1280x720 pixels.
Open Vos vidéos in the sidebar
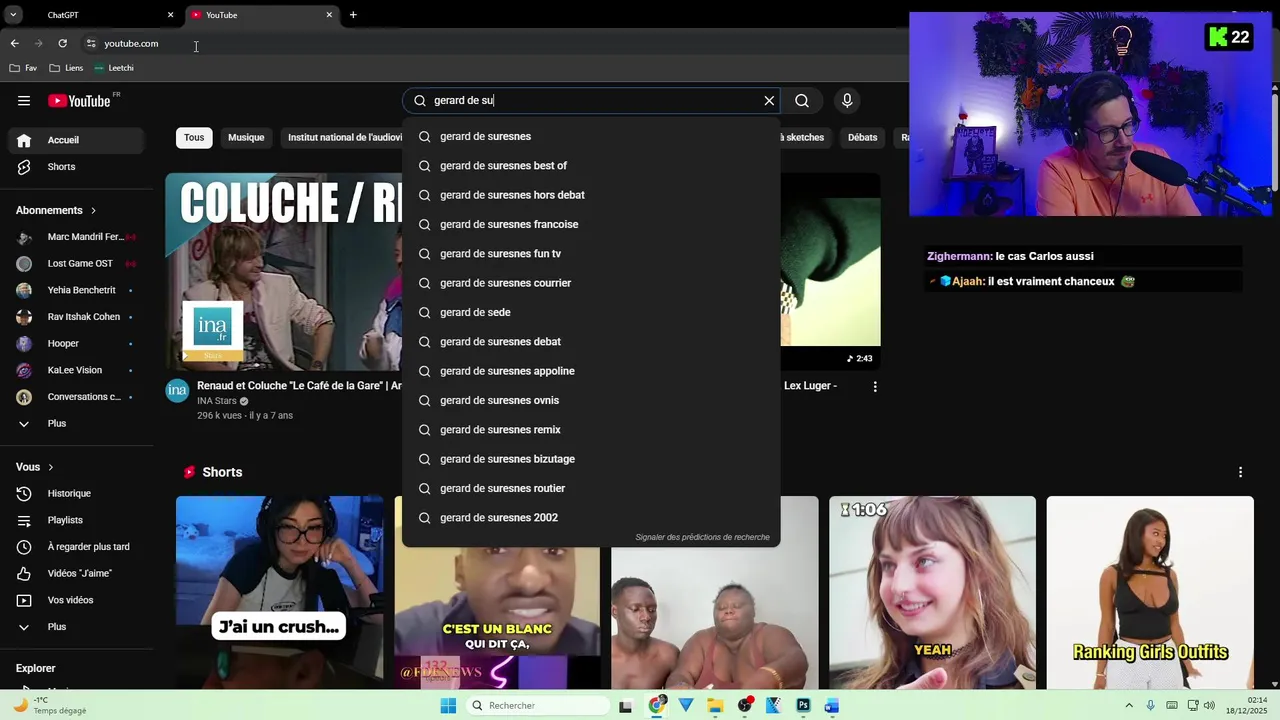pyautogui.click(x=78, y=600)
